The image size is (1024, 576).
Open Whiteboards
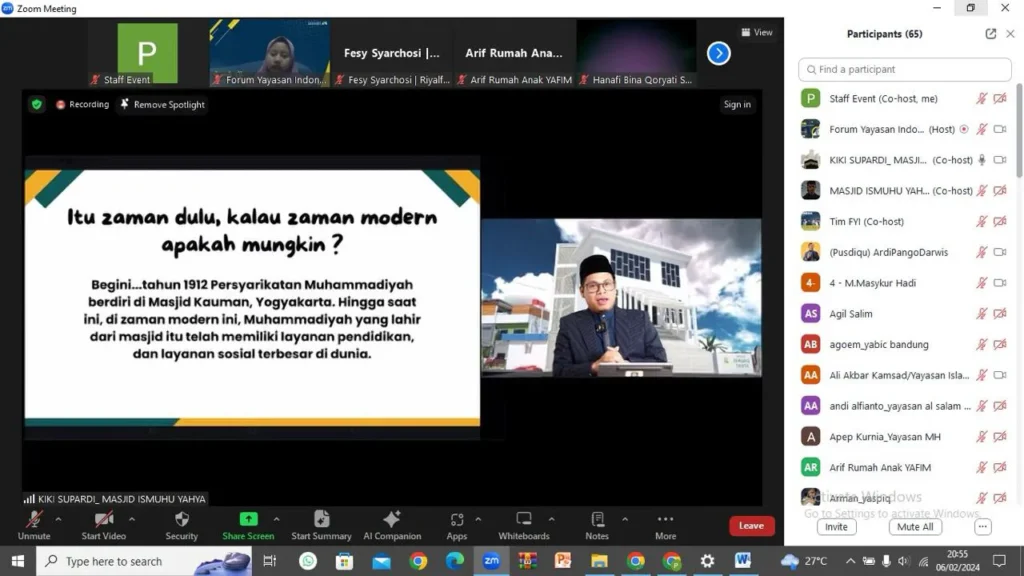coord(524,525)
